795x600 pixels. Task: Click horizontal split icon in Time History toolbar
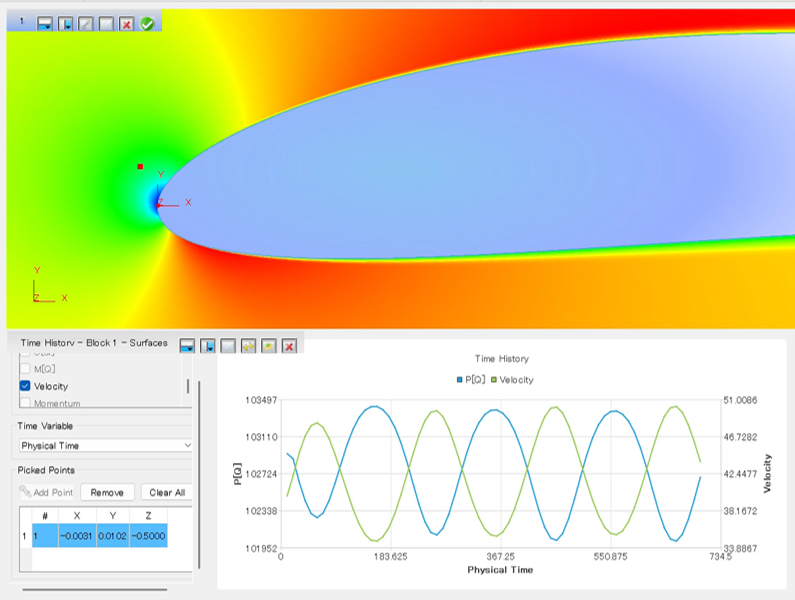point(187,346)
